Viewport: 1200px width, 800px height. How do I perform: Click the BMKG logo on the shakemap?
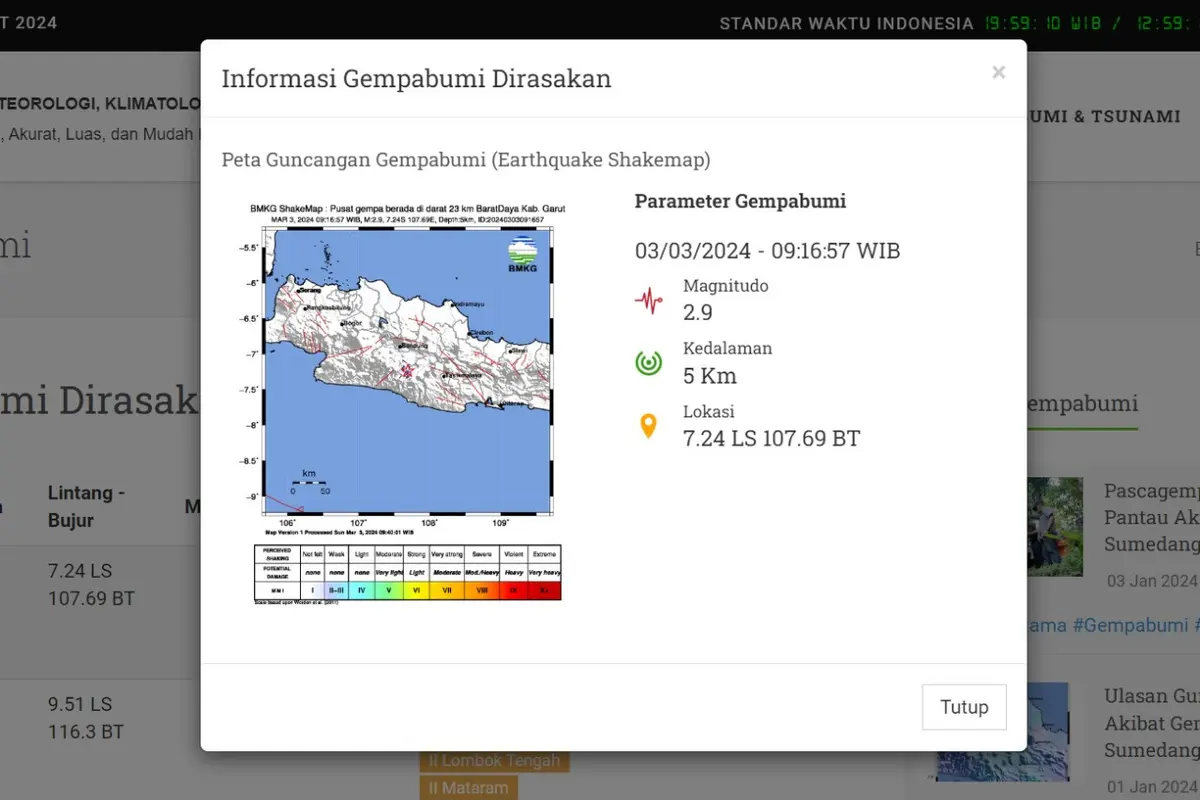[523, 254]
